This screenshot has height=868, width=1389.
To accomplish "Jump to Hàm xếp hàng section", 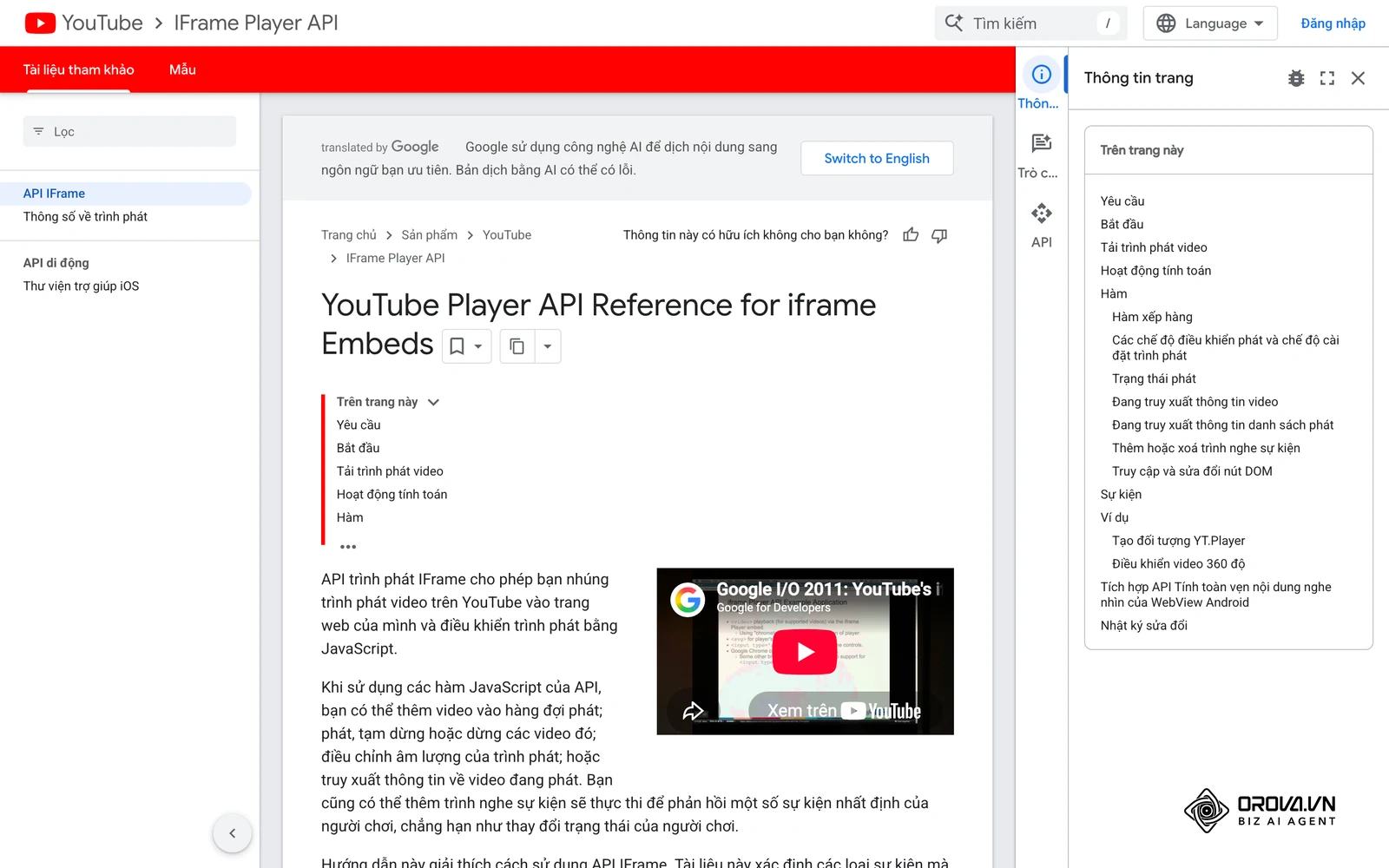I will (1152, 317).
